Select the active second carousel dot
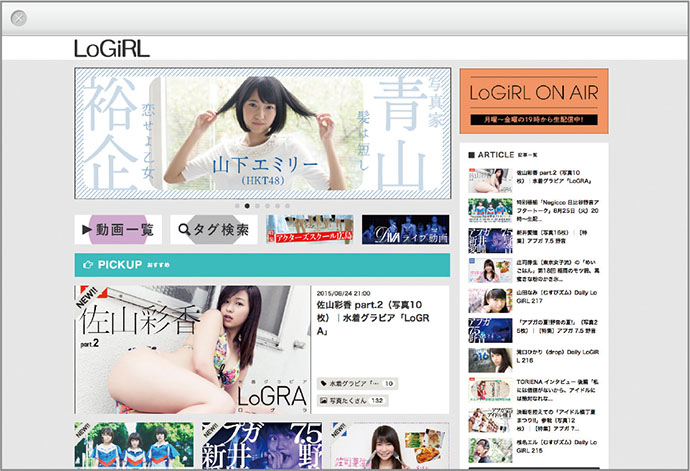690x471 pixels. [x=247, y=206]
